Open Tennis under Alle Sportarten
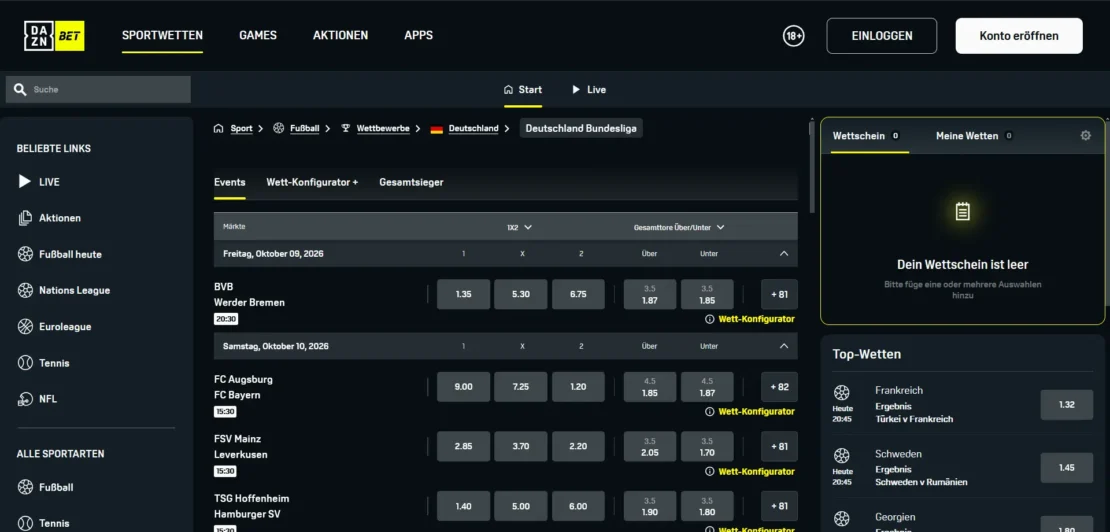This screenshot has height=532, width=1110. coord(44,524)
